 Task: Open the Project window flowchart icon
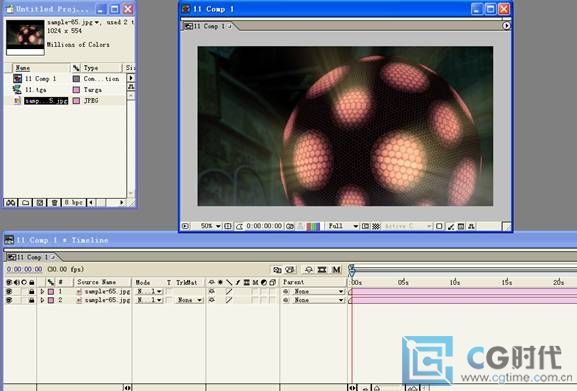pyautogui.click(x=131, y=87)
